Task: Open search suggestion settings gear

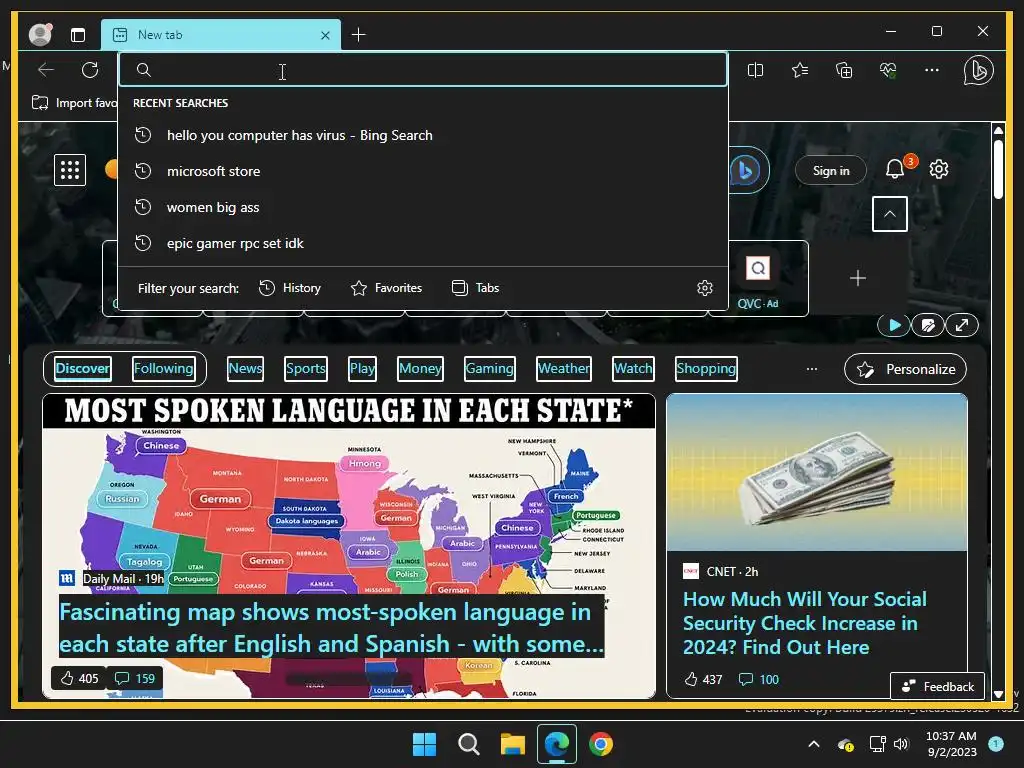Action: (705, 288)
